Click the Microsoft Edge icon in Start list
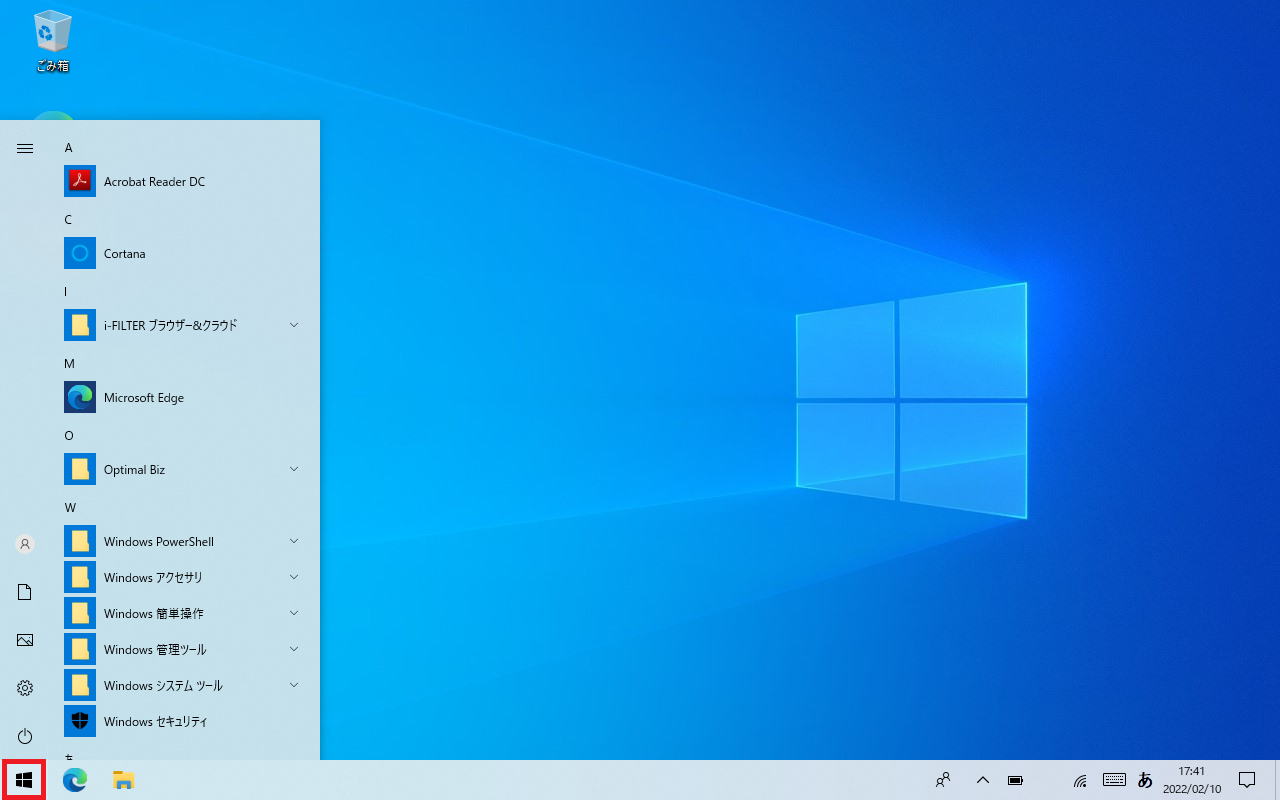The image size is (1280, 800). pyautogui.click(x=80, y=398)
